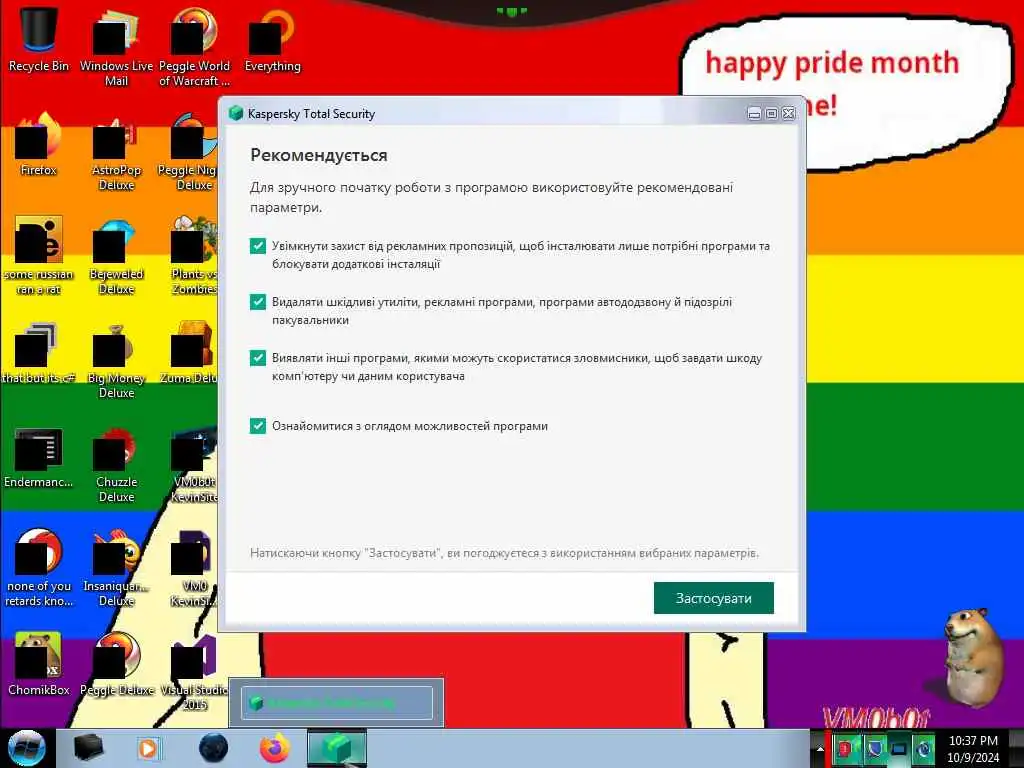The height and width of the screenshot is (768, 1024).
Task: Open the Windows Start orb
Action: (x=27, y=748)
